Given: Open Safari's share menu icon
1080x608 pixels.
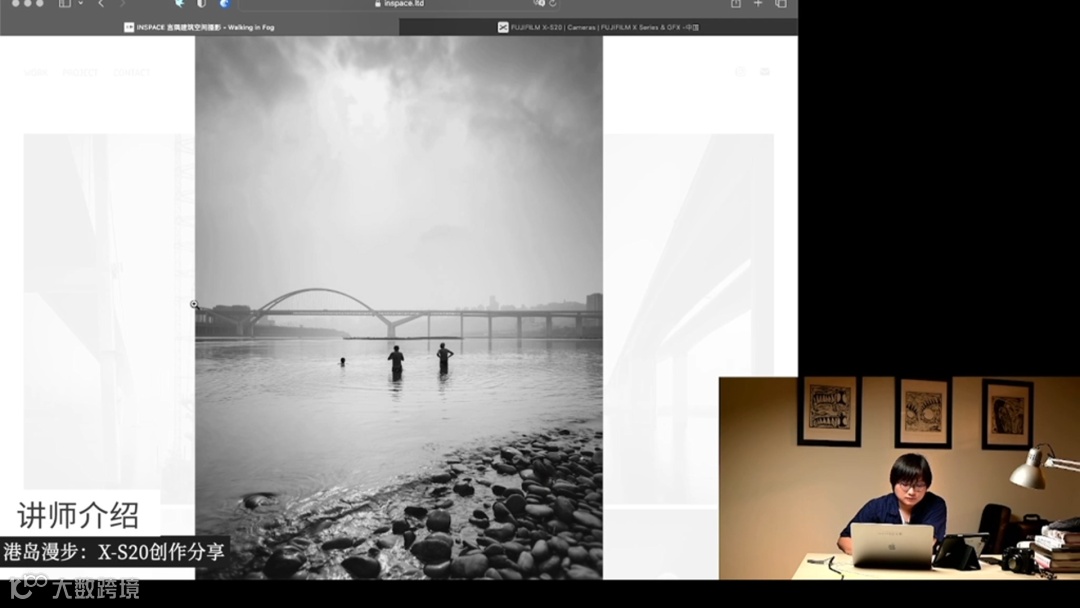Looking at the screenshot, I should (x=736, y=3).
